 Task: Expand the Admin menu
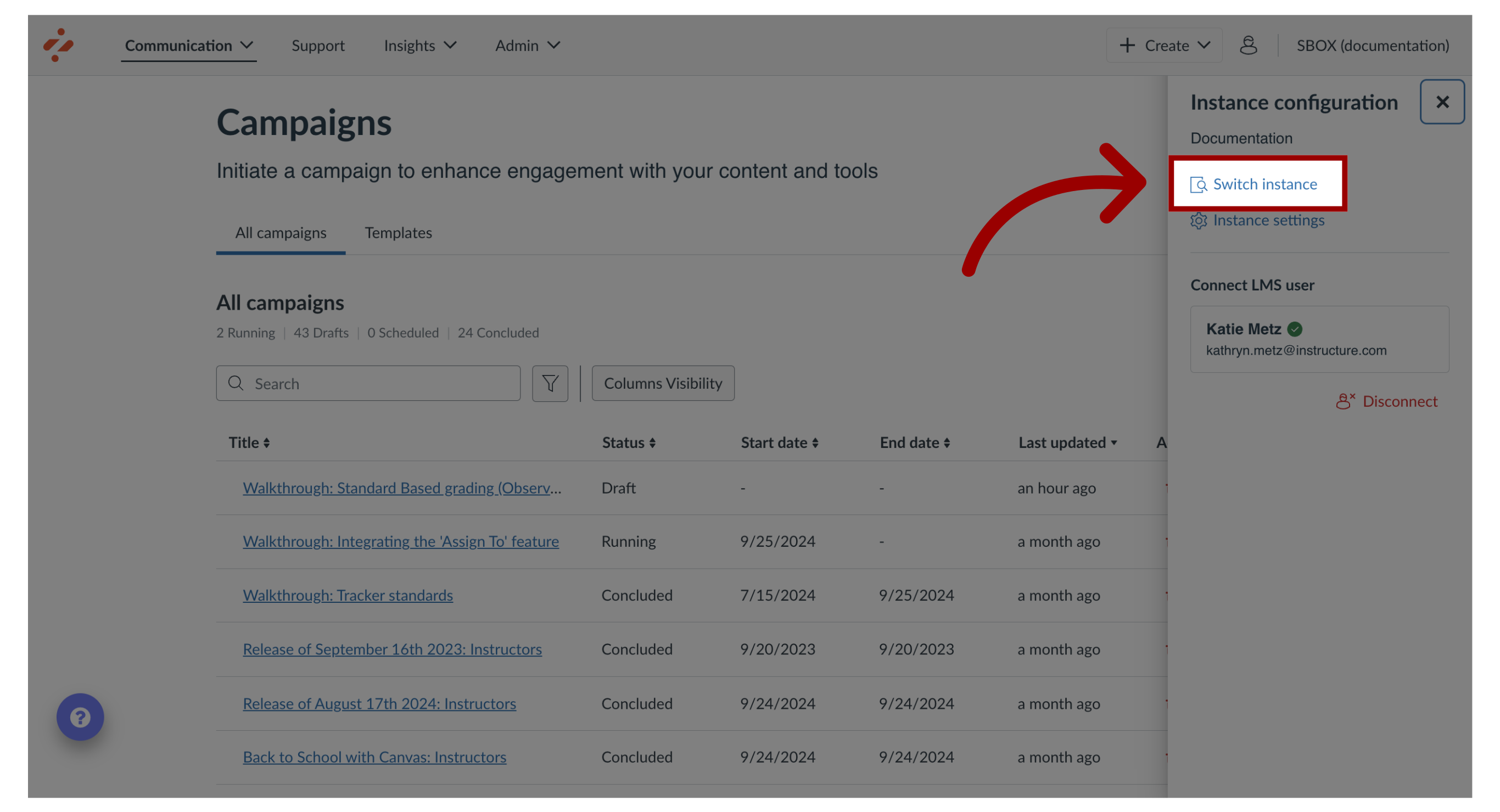click(x=528, y=46)
